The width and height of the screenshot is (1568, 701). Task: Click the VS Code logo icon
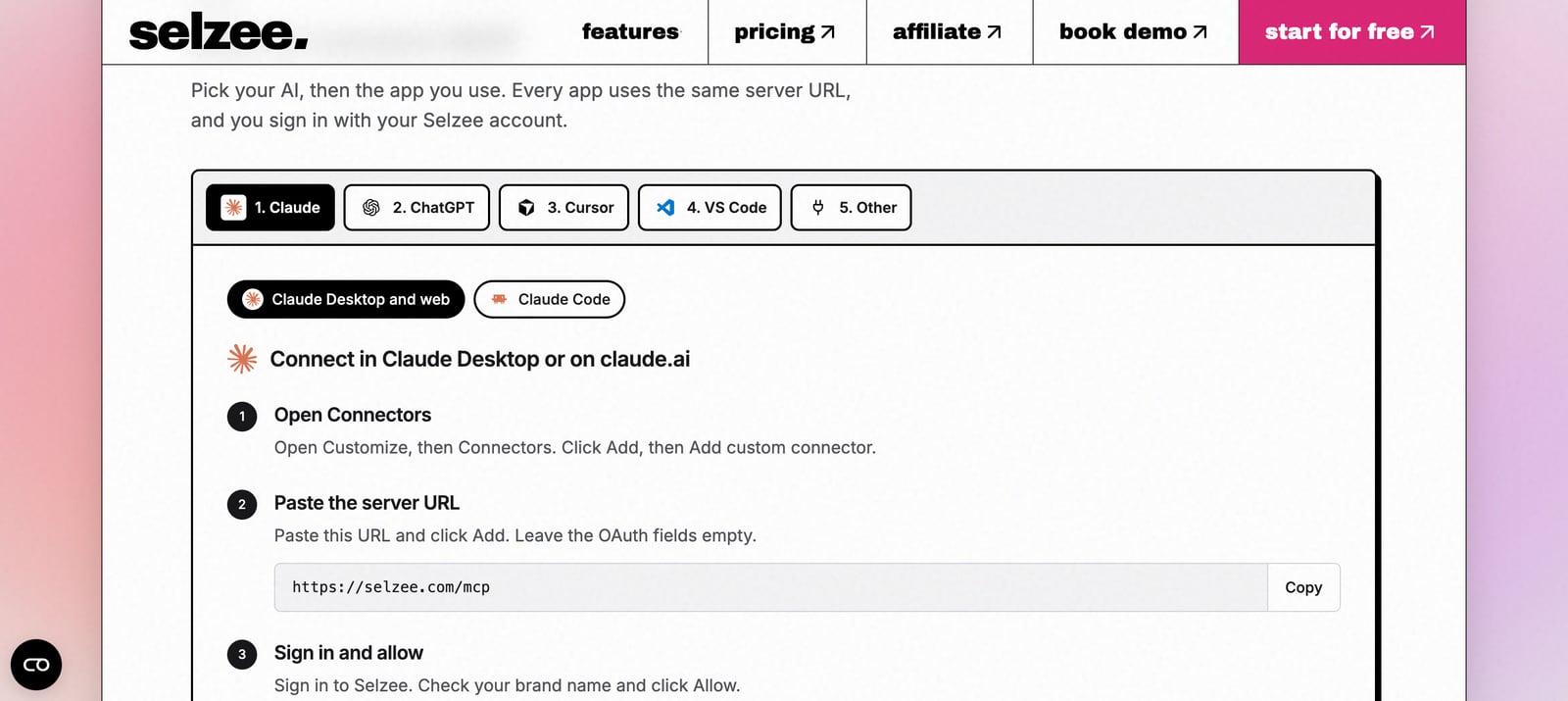[665, 208]
